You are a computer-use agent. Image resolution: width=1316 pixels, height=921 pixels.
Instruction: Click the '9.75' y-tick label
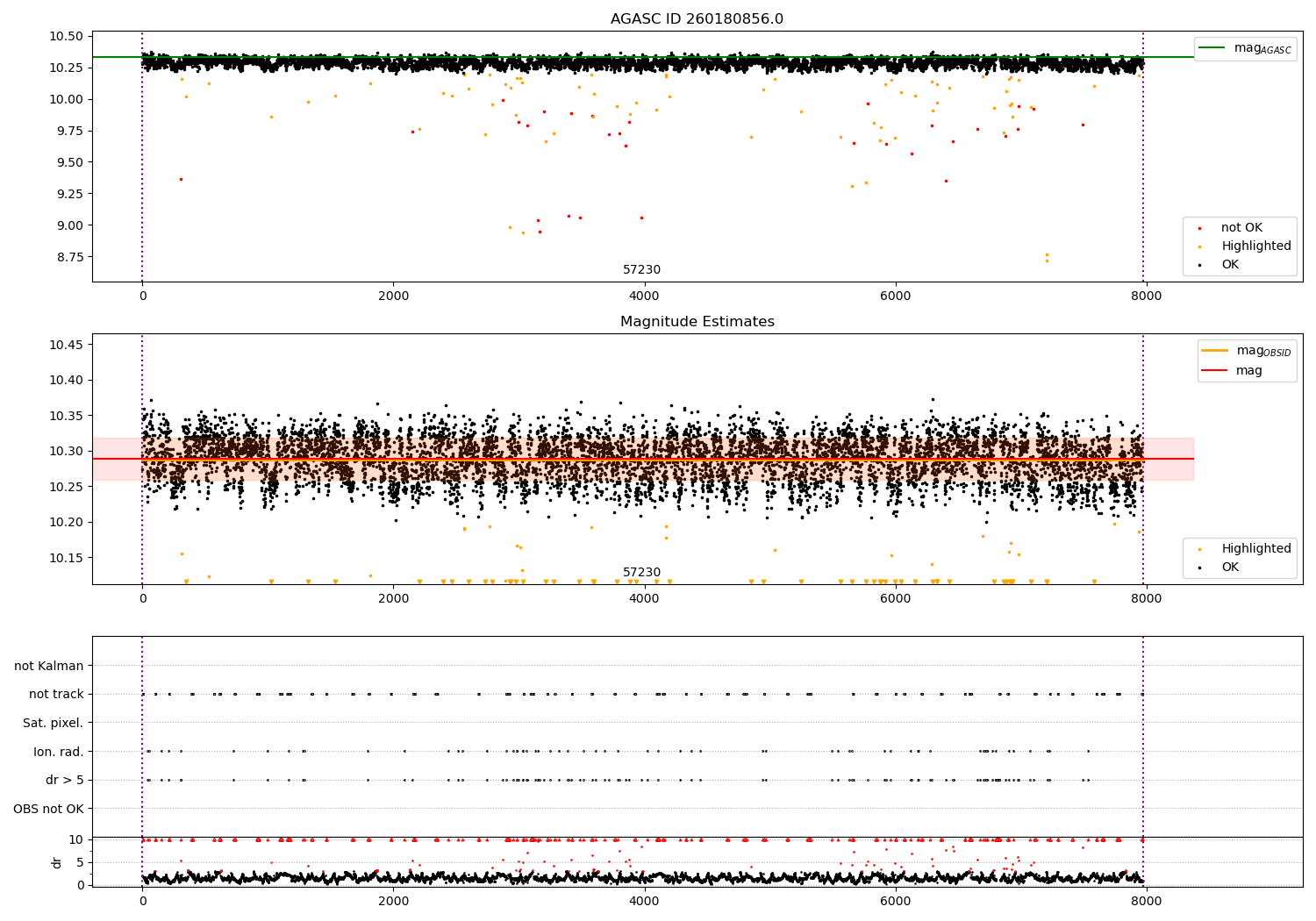pos(69,131)
